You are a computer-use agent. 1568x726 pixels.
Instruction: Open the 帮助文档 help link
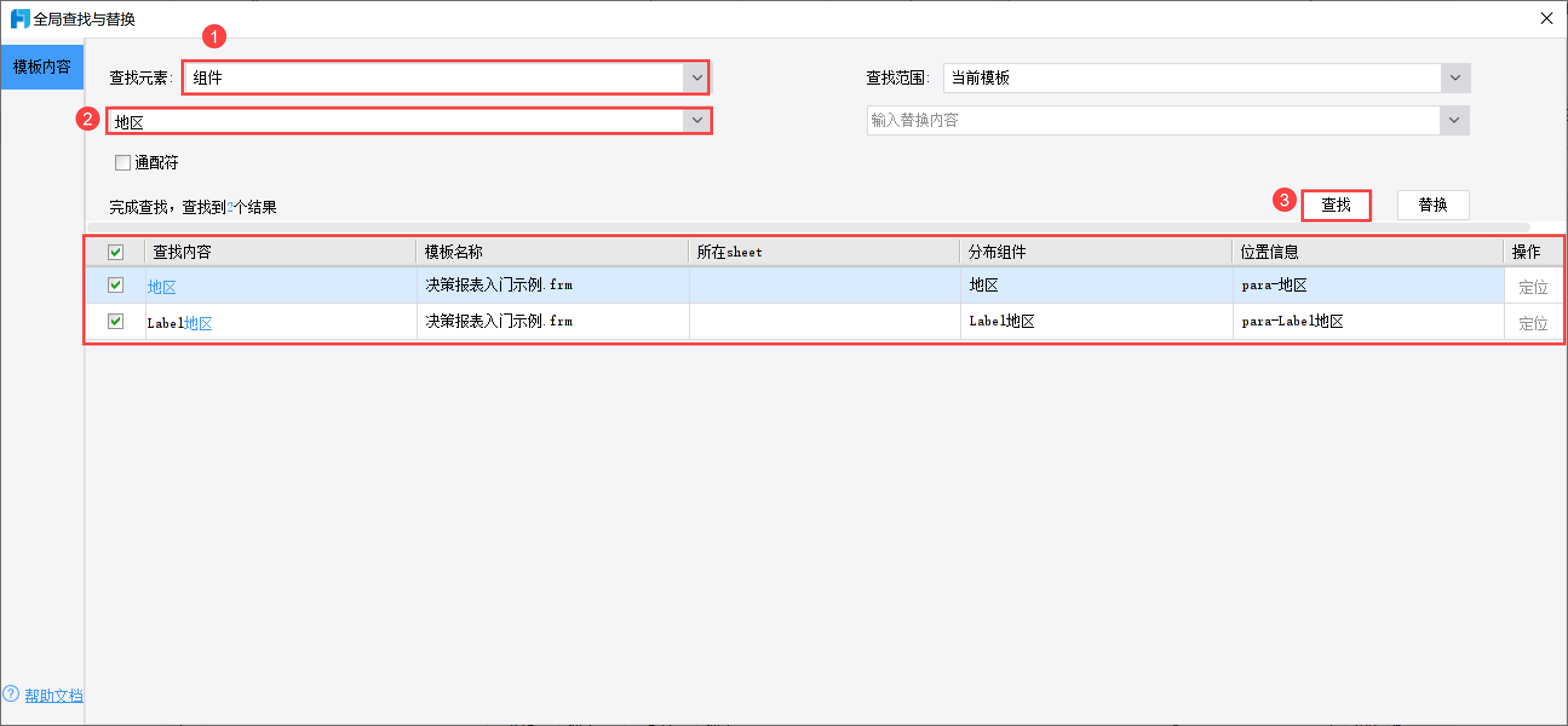(53, 695)
